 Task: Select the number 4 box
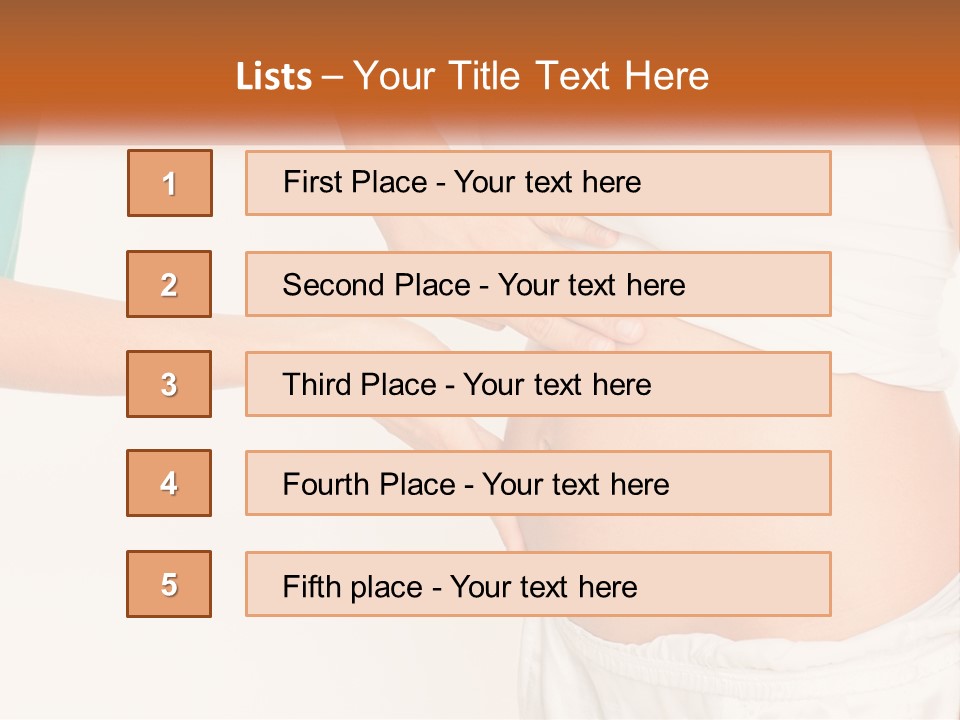[x=169, y=483]
